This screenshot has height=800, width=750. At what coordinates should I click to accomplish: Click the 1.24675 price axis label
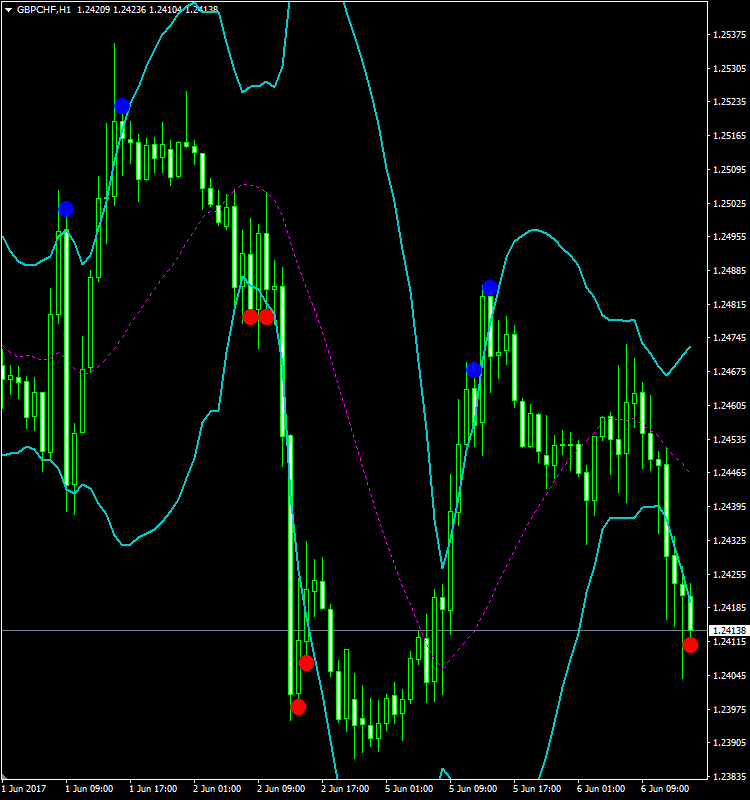tap(729, 372)
